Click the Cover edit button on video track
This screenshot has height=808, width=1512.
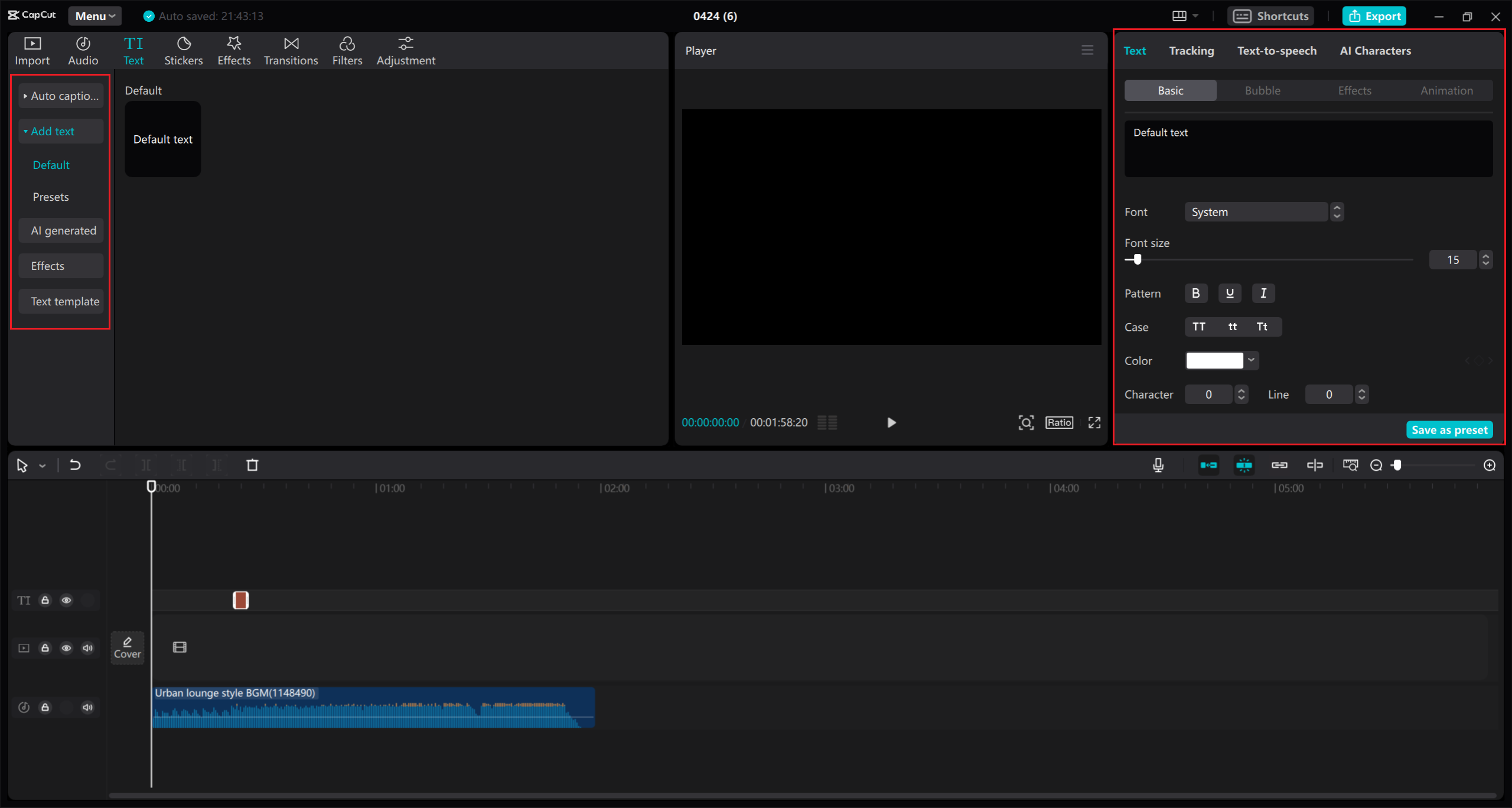coord(128,648)
